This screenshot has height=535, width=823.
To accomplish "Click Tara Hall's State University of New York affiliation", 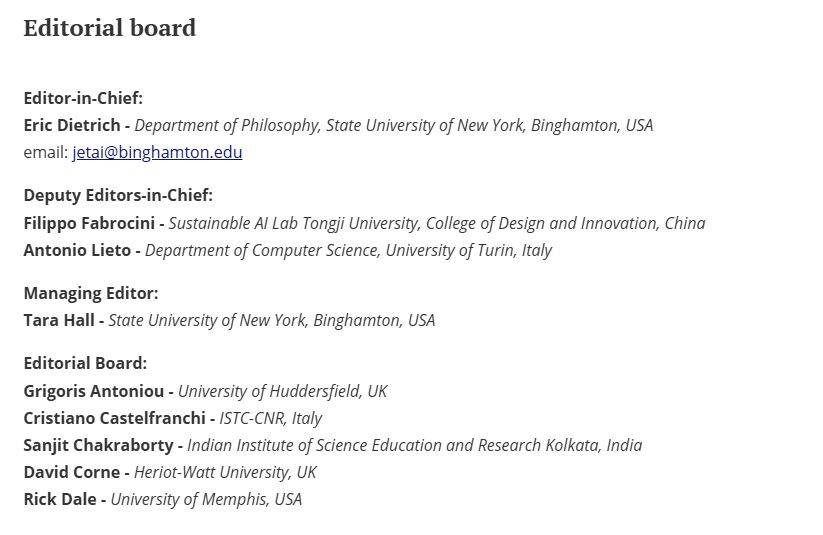I will click(x=272, y=320).
